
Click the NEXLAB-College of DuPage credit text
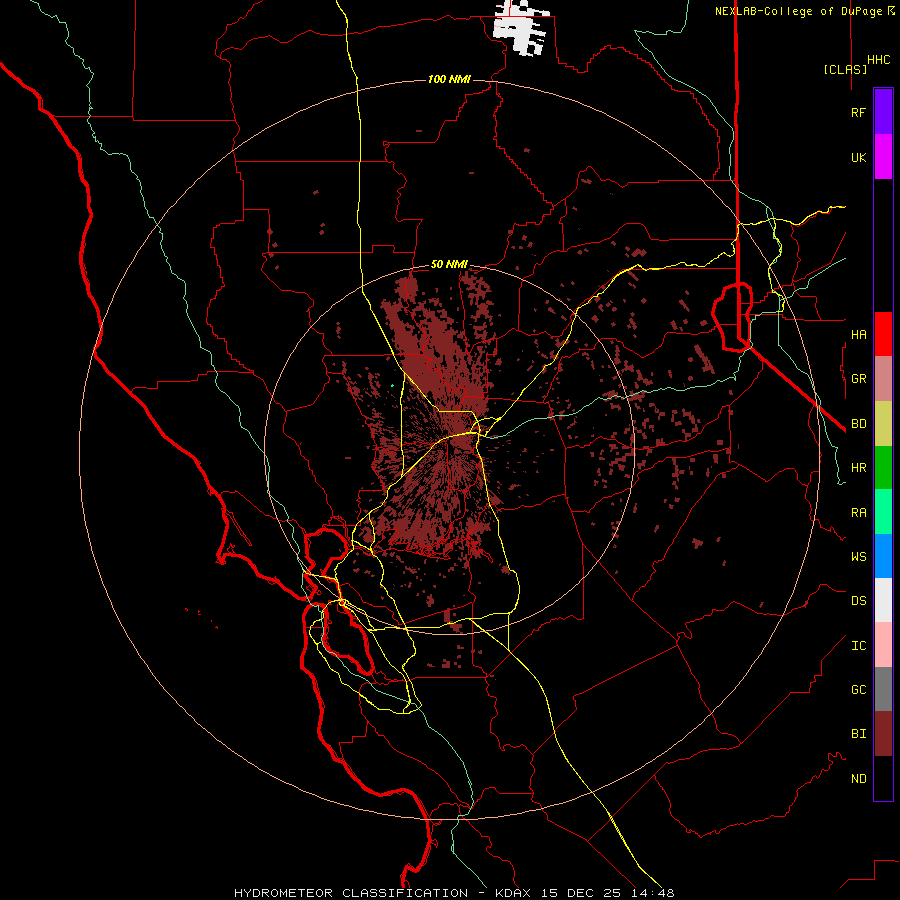click(x=798, y=11)
